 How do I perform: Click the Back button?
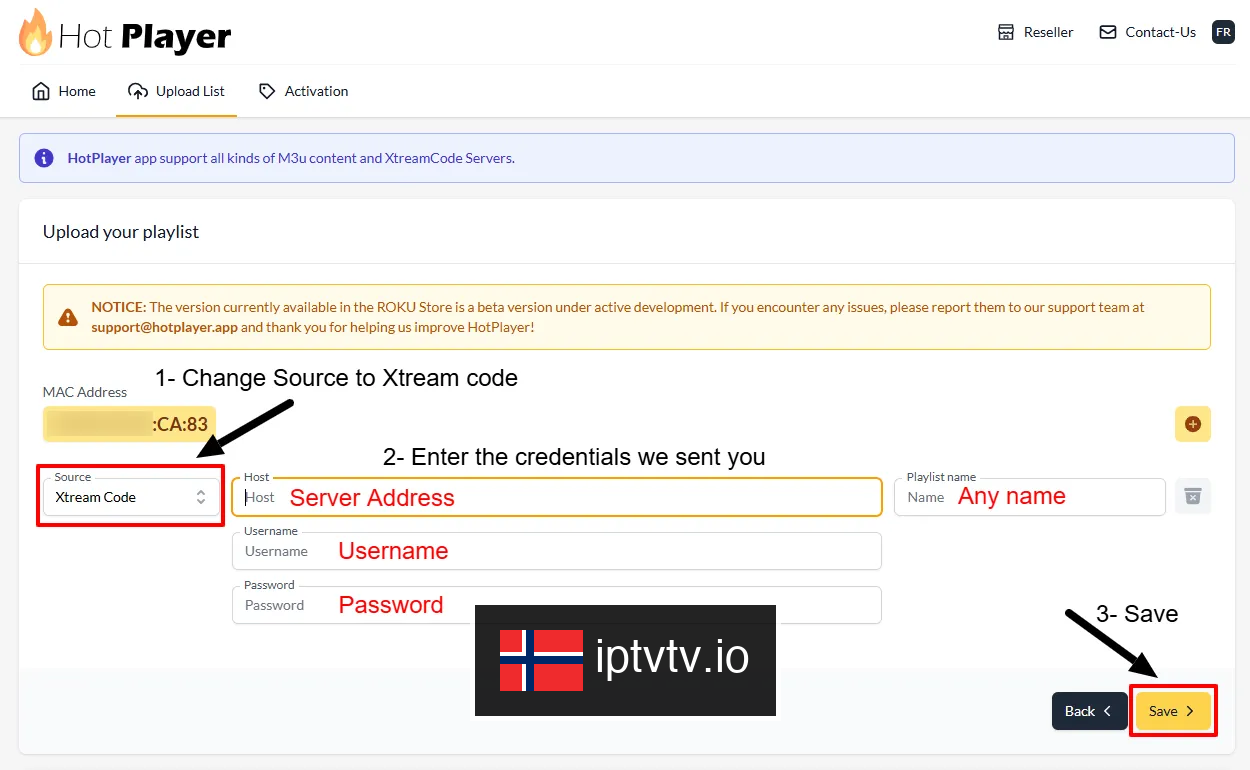[x=1089, y=711]
